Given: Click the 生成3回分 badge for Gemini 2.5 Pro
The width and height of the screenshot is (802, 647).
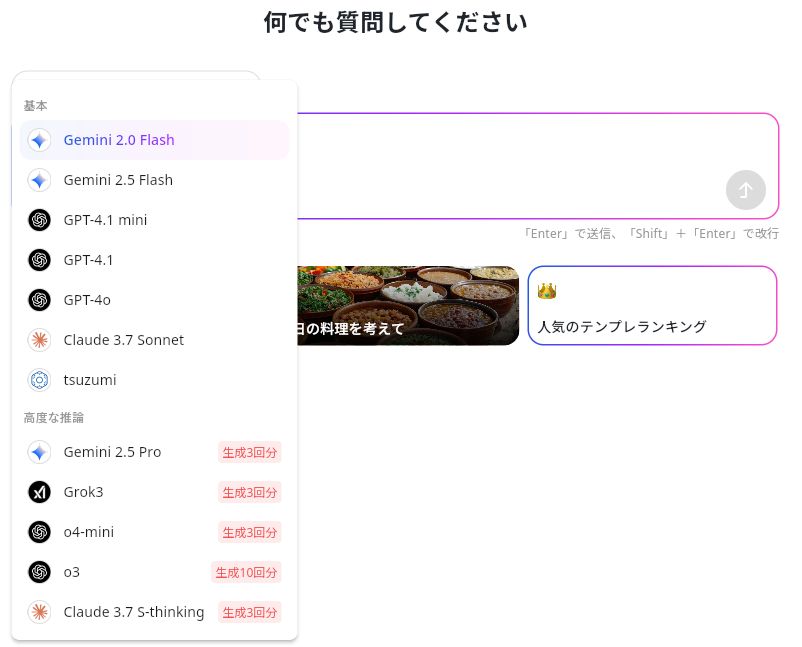Looking at the screenshot, I should [250, 453].
